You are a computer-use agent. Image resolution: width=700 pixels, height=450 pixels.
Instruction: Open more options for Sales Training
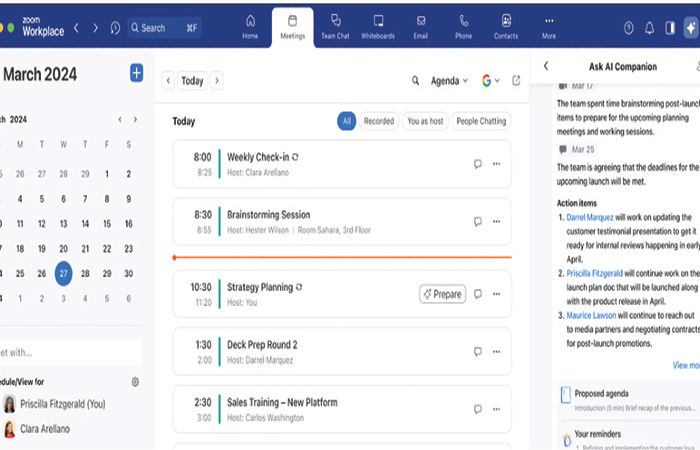pyautogui.click(x=496, y=409)
